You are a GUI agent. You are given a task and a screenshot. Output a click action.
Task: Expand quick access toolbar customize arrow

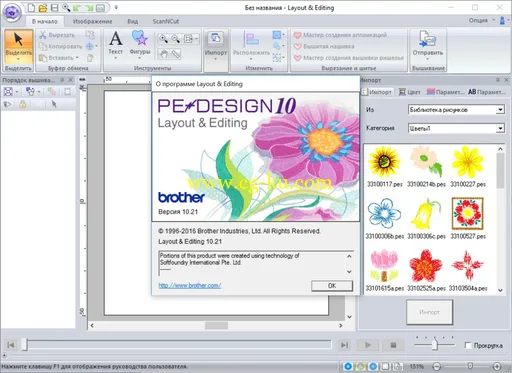click(116, 7)
